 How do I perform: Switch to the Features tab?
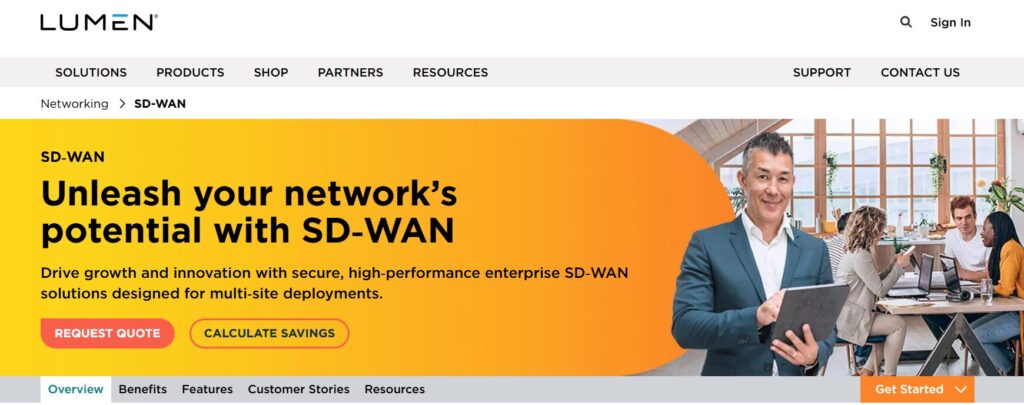point(207,389)
